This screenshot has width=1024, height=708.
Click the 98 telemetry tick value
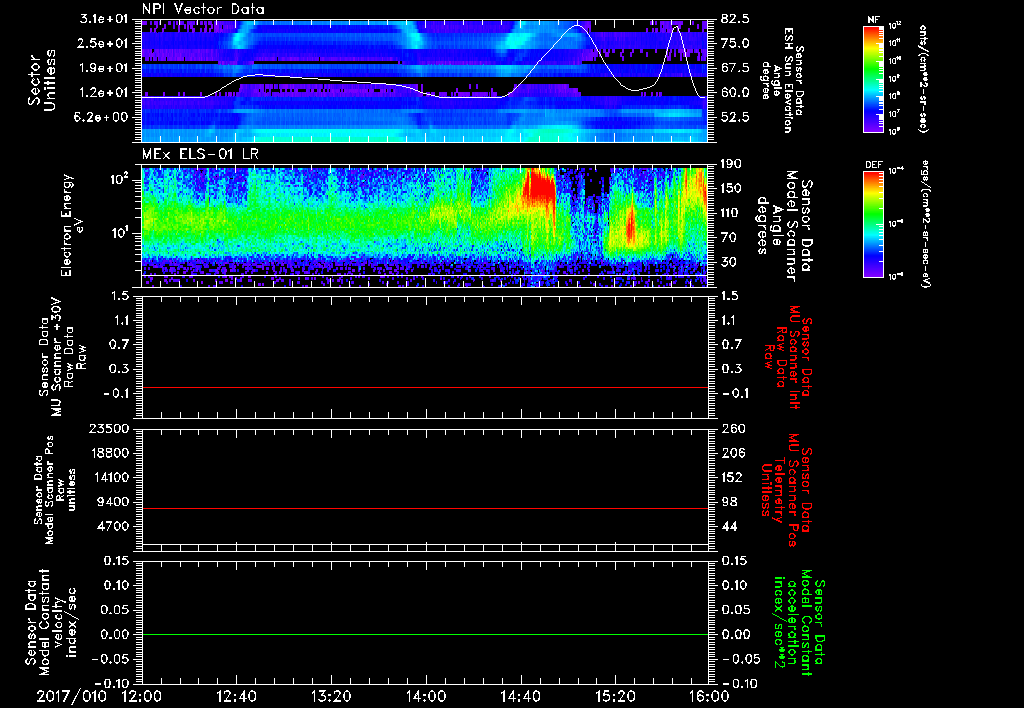coord(729,502)
